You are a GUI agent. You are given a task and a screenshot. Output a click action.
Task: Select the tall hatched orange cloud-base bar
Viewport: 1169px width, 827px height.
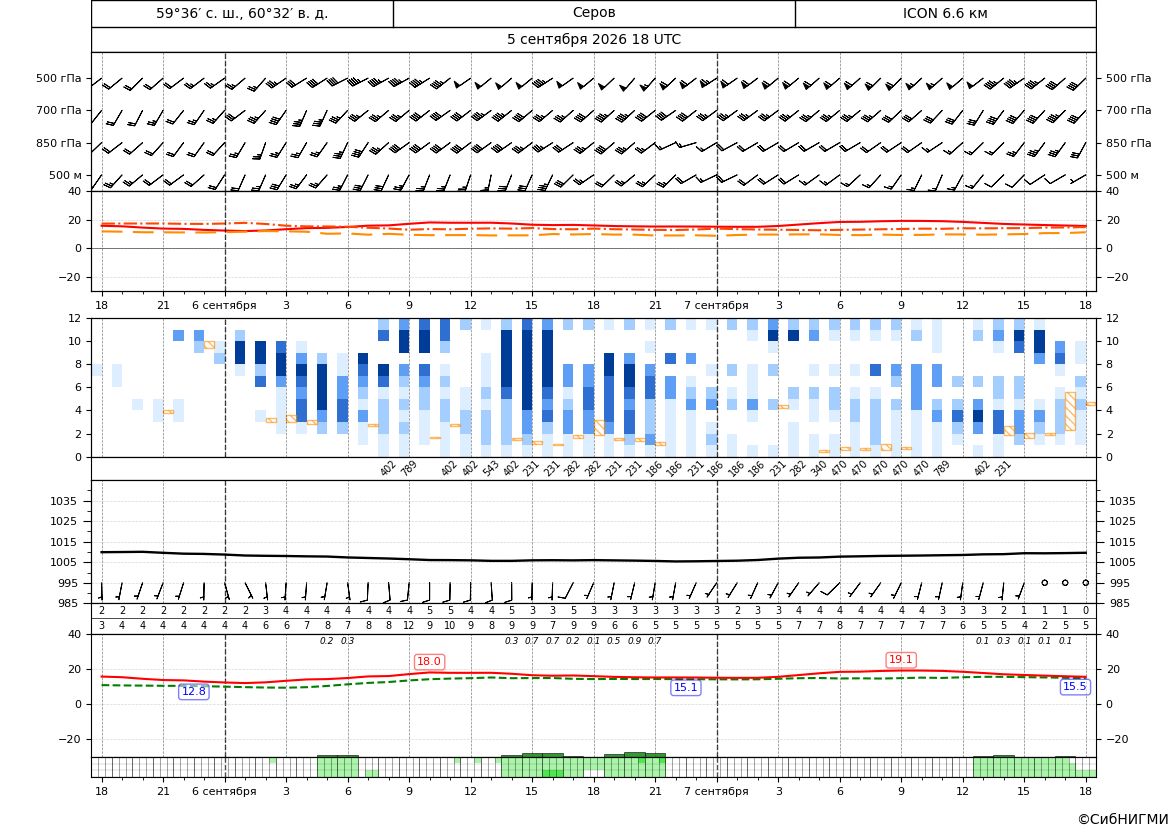coord(1070,411)
